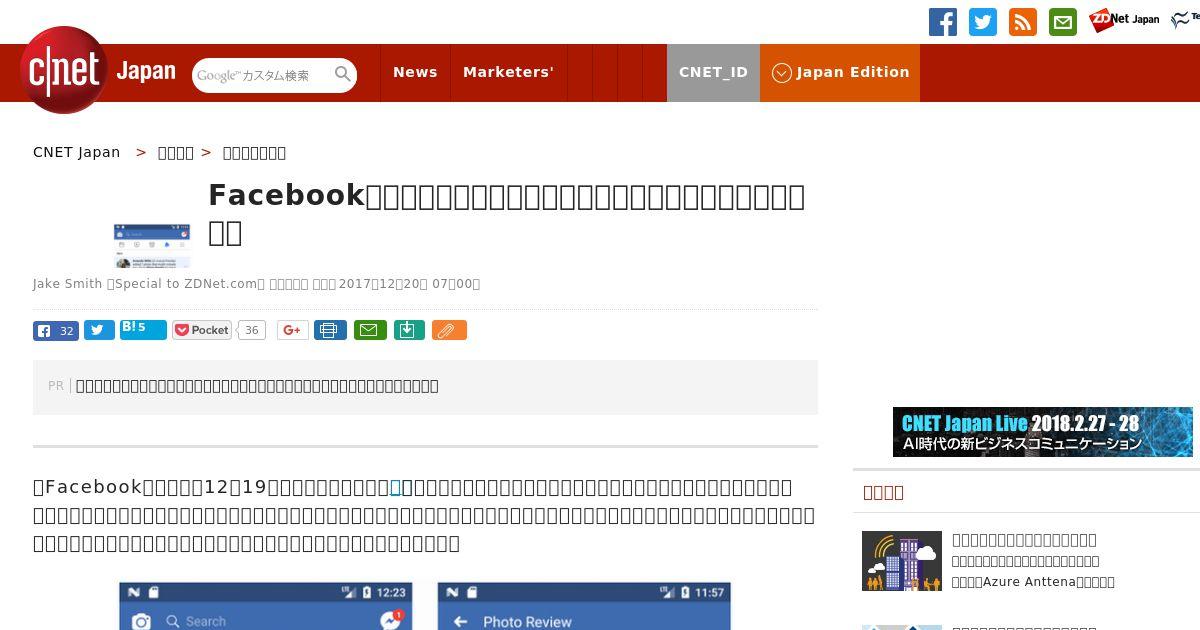Open the Facebook screenshot image with Search bar
Screen dimensions: 1200x630
(x=266, y=606)
